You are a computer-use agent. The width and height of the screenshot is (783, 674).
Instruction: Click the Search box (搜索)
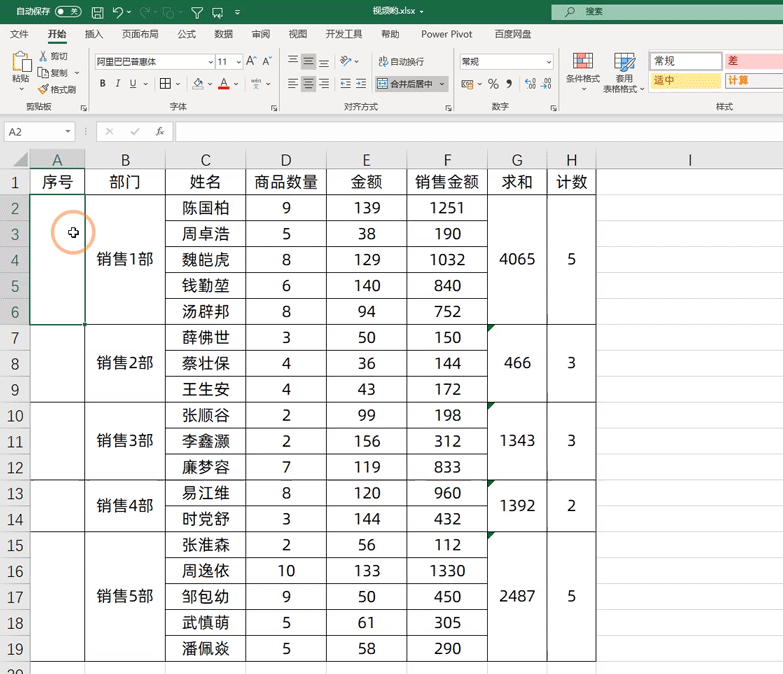[667, 11]
